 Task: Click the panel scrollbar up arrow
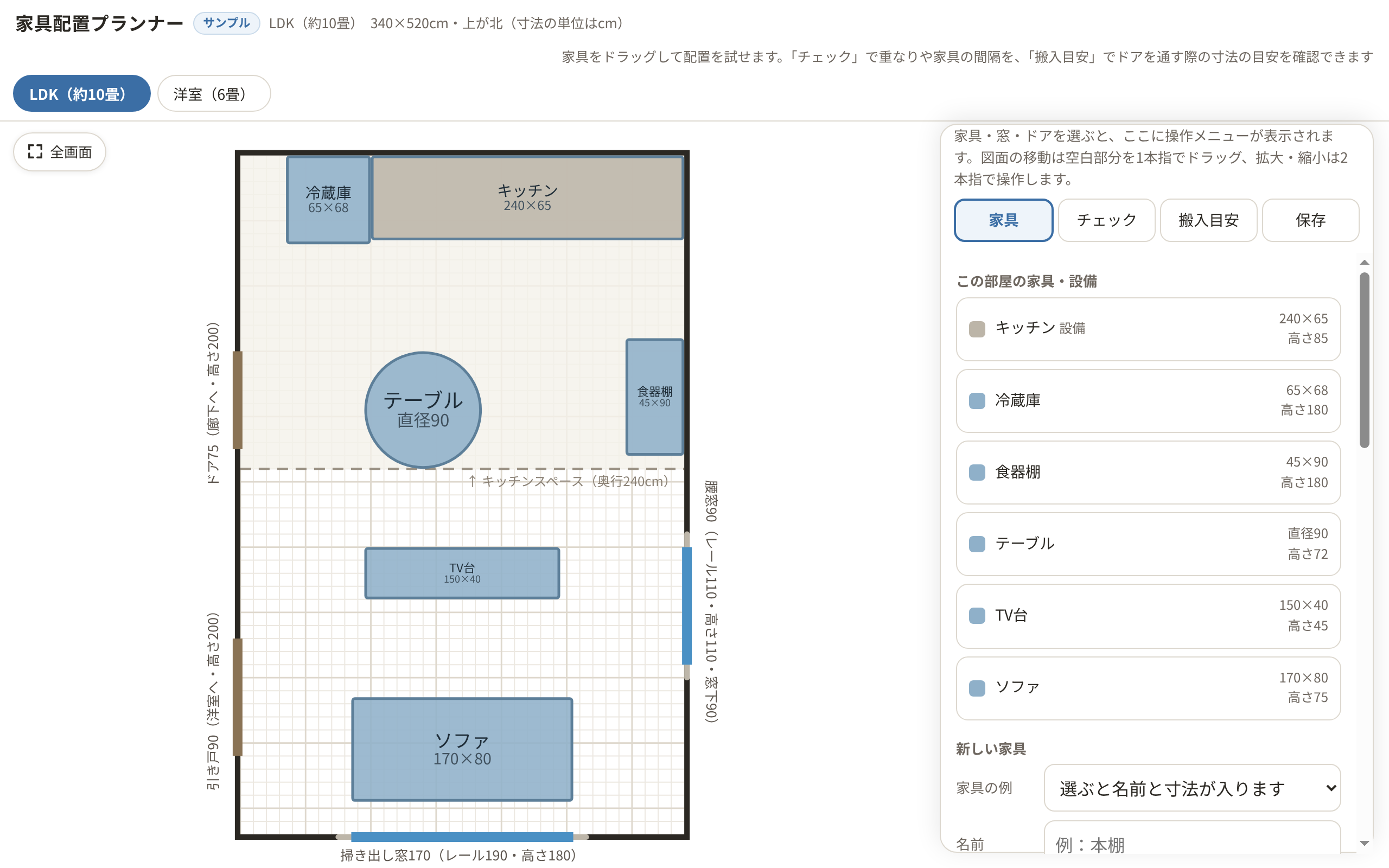pyautogui.click(x=1365, y=263)
